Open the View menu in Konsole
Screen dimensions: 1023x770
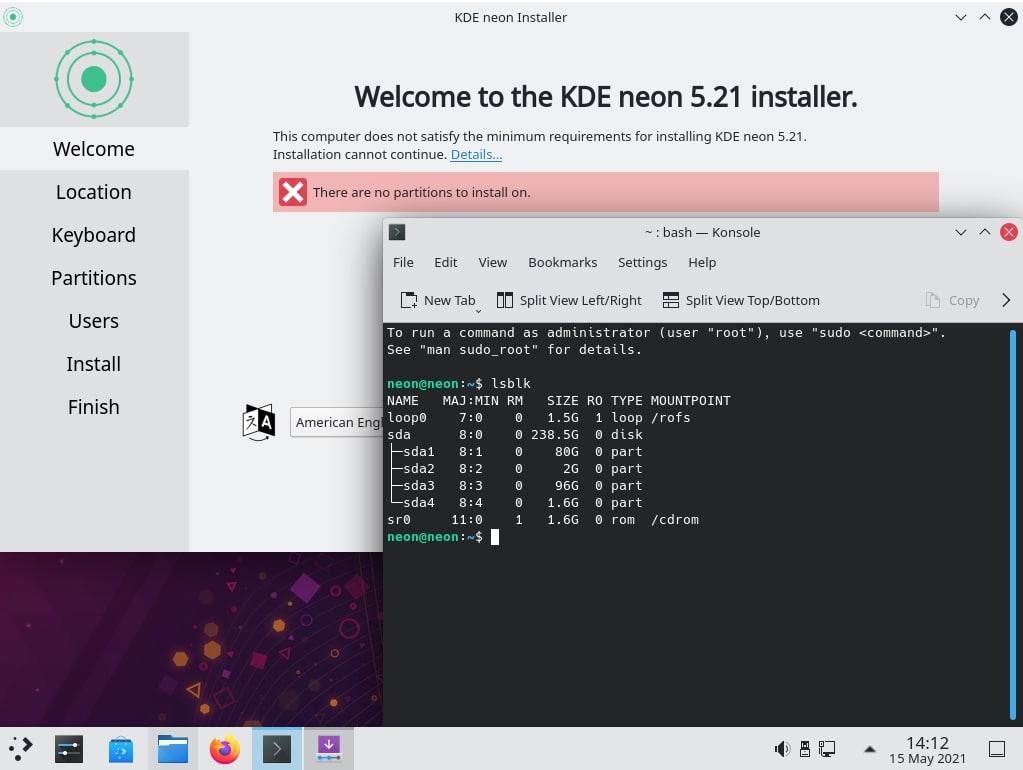tap(493, 262)
